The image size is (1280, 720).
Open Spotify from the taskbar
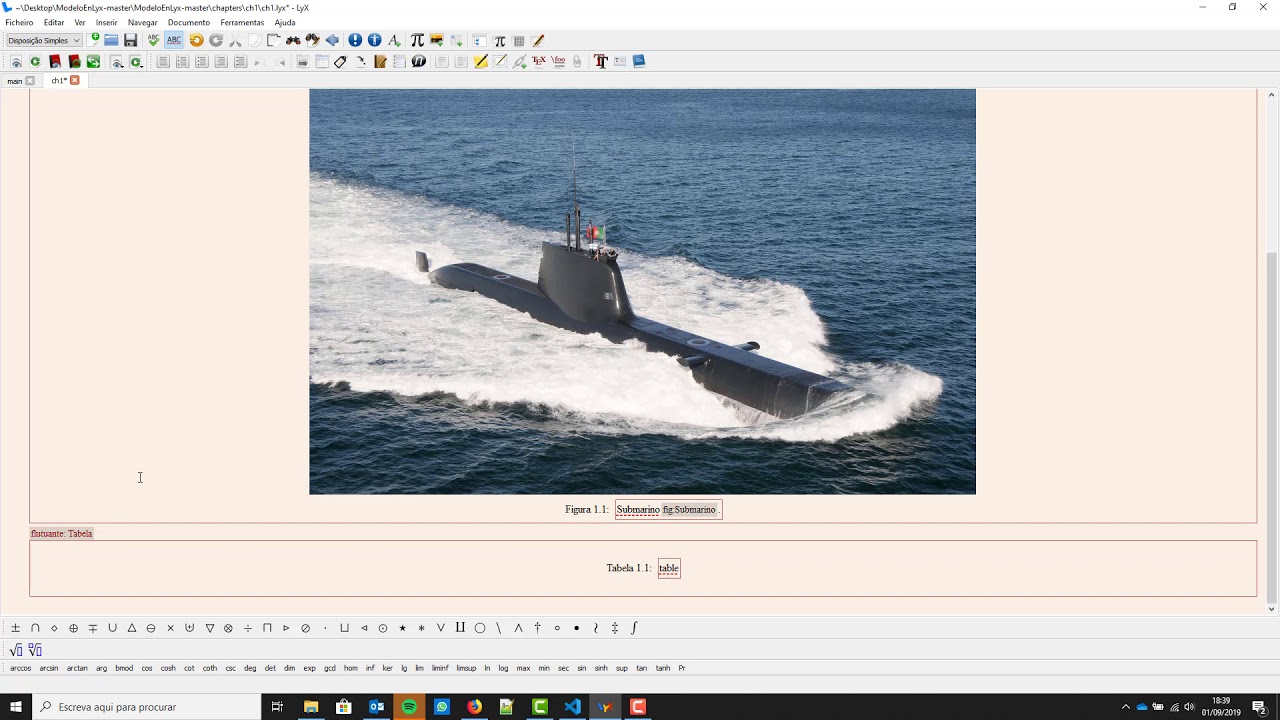coord(409,707)
